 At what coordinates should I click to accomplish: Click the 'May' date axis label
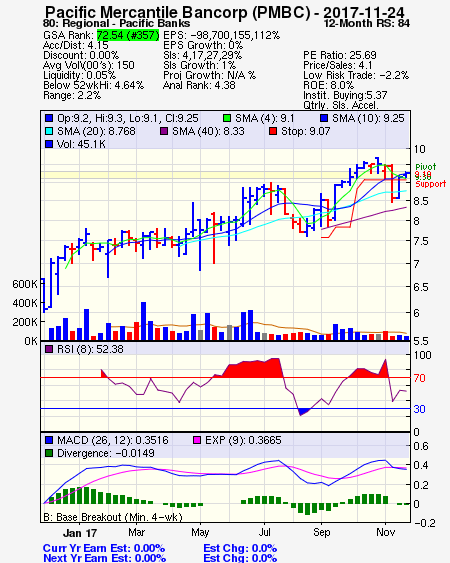(x=200, y=532)
